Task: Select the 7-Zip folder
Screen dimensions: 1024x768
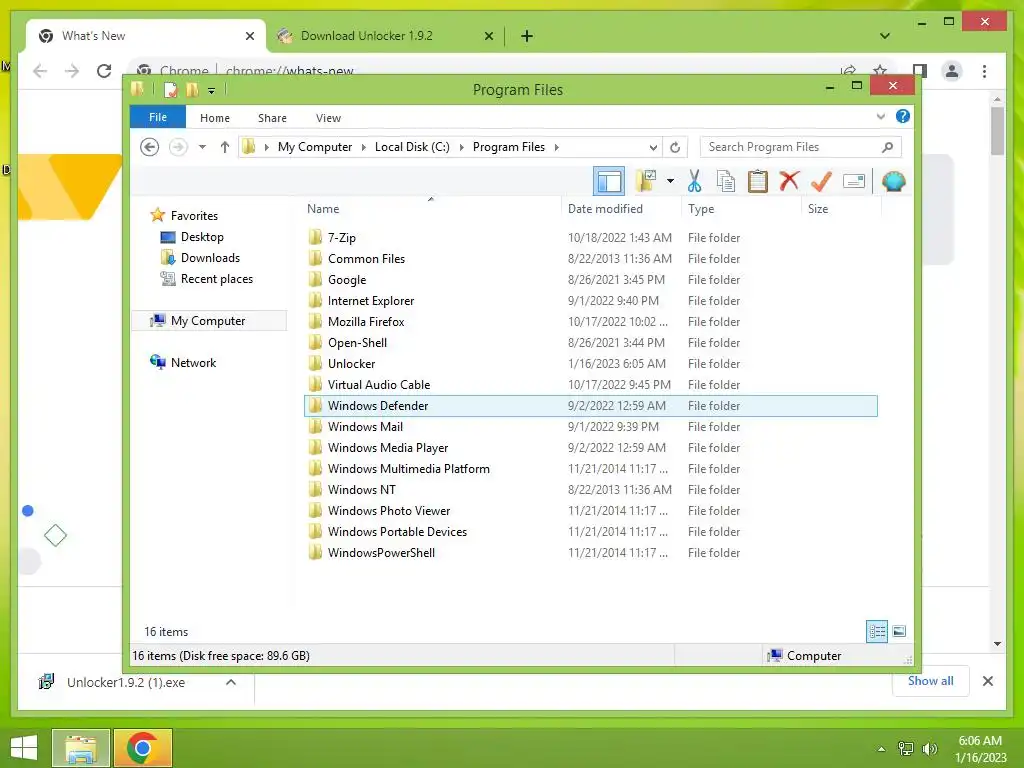Action: click(591, 238)
